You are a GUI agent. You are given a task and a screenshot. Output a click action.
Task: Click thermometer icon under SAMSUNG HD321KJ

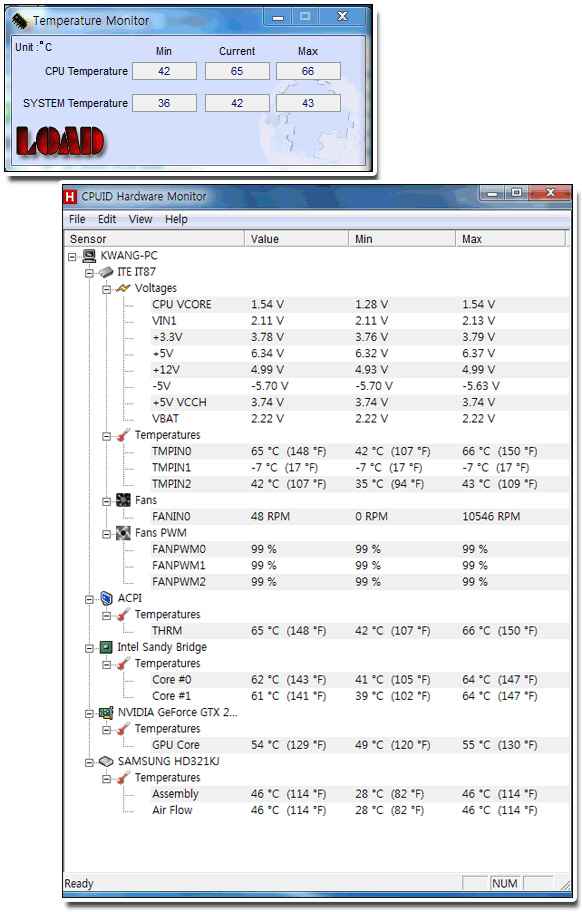pyautogui.click(x=123, y=777)
